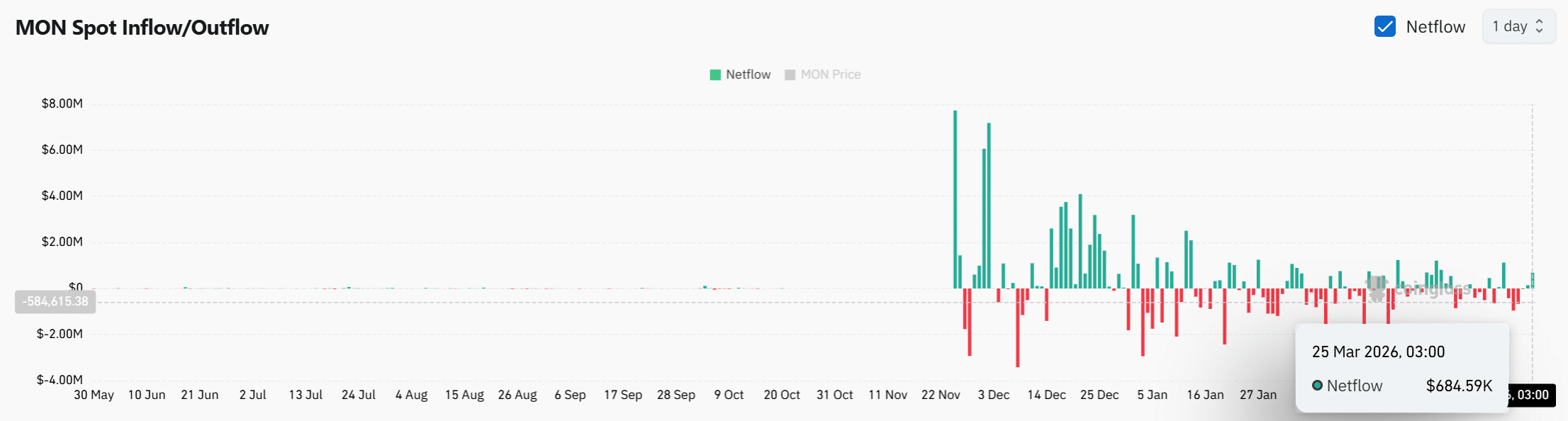The height and width of the screenshot is (421, 1568).
Task: Click the "$8.00M" y-axis label
Action: [62, 103]
